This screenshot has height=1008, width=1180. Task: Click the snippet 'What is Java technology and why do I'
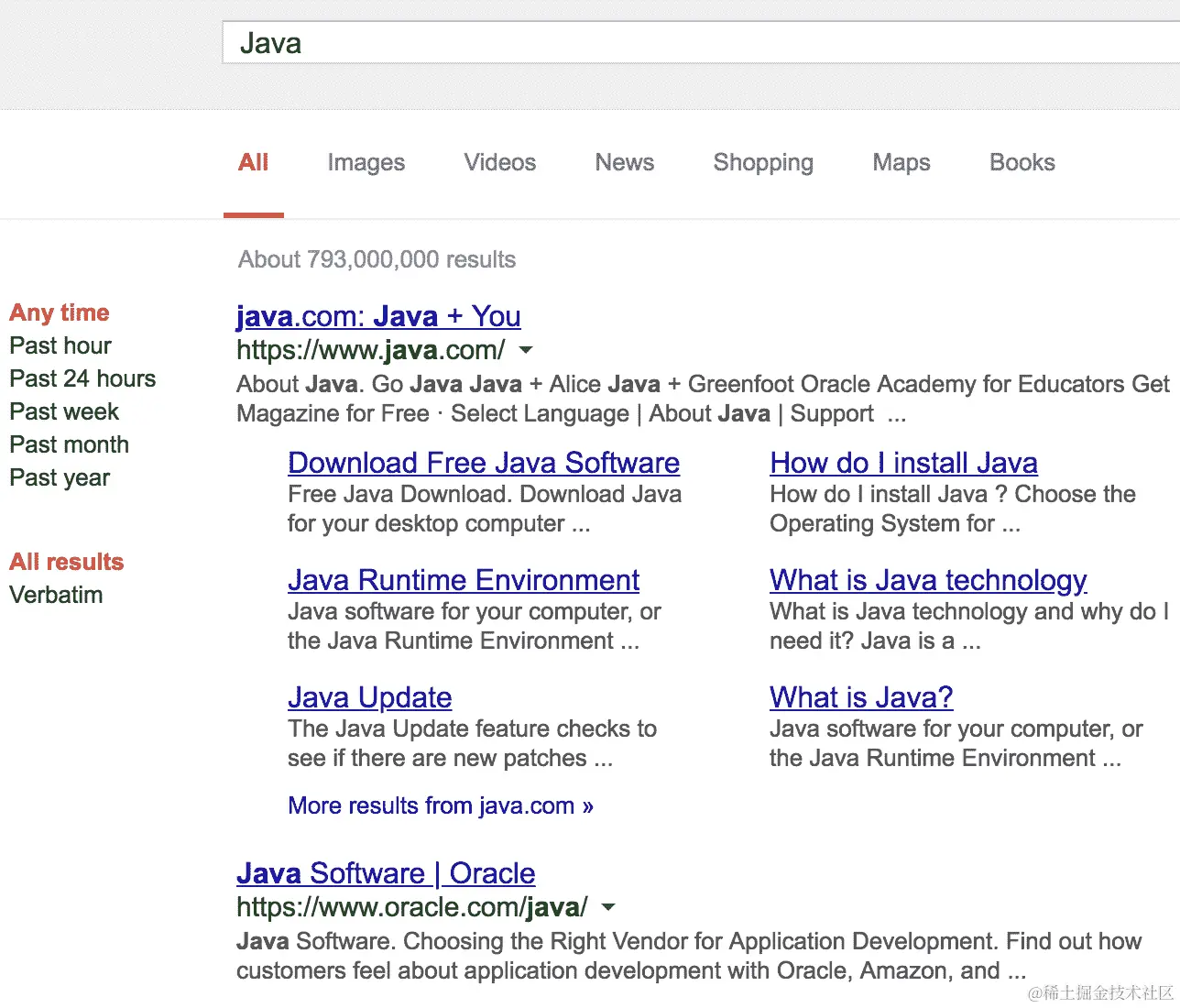coord(969,611)
